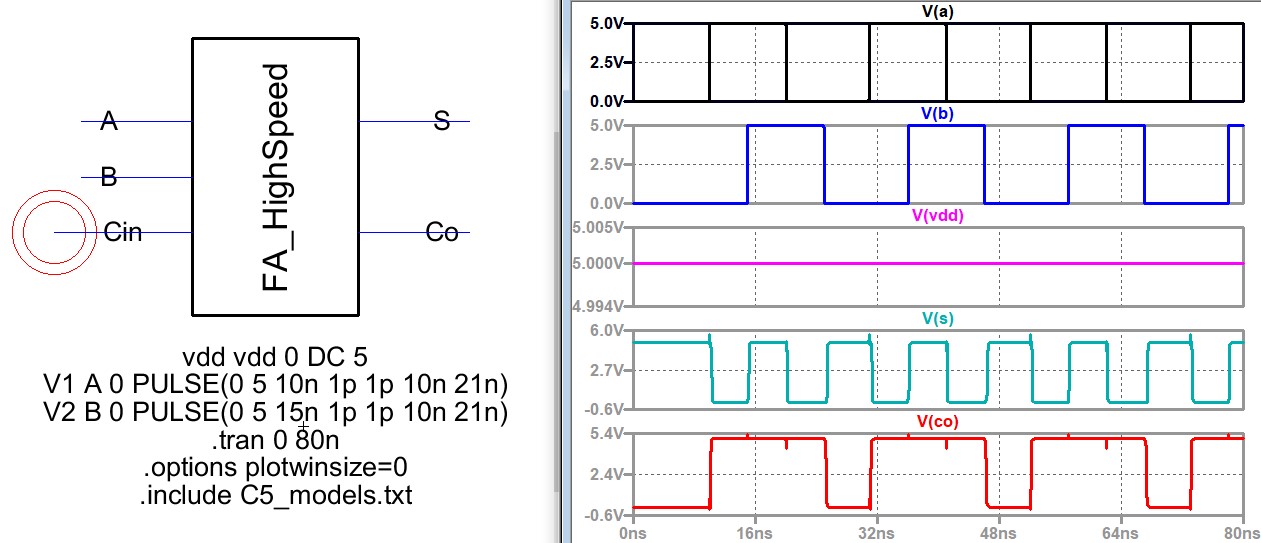Click the V2 B PULSE source statement

276,411
